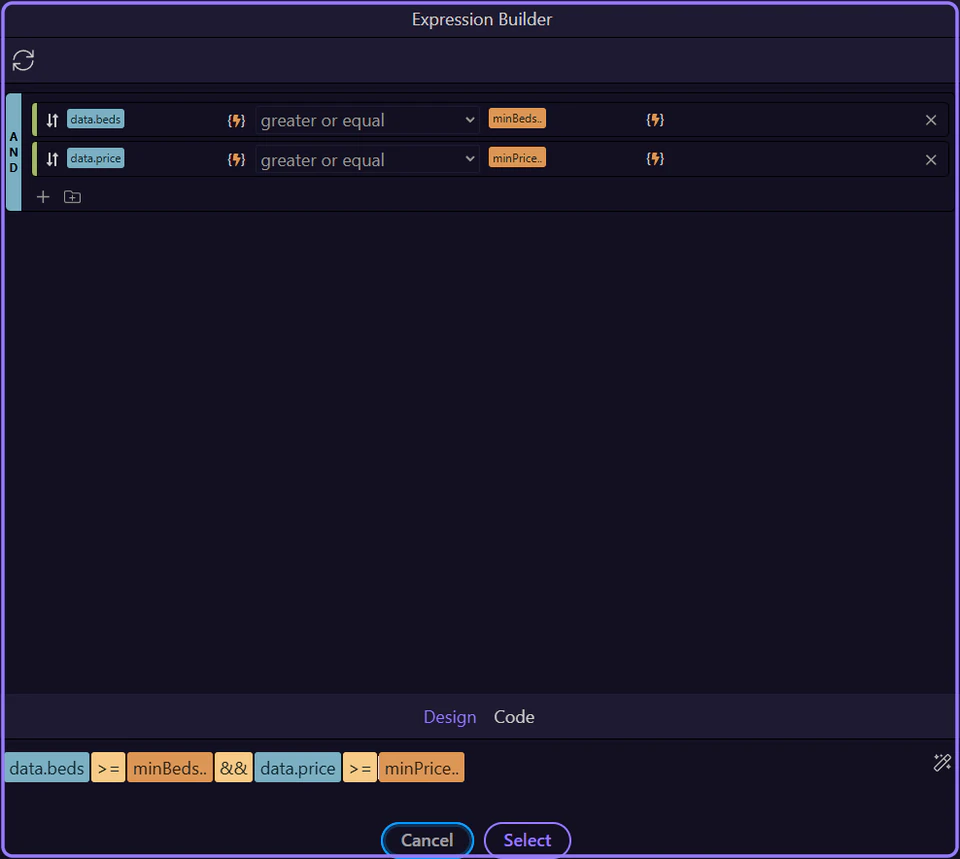Viewport: 960px width, 859px height.
Task: Click the add group icon
Action: (72, 196)
